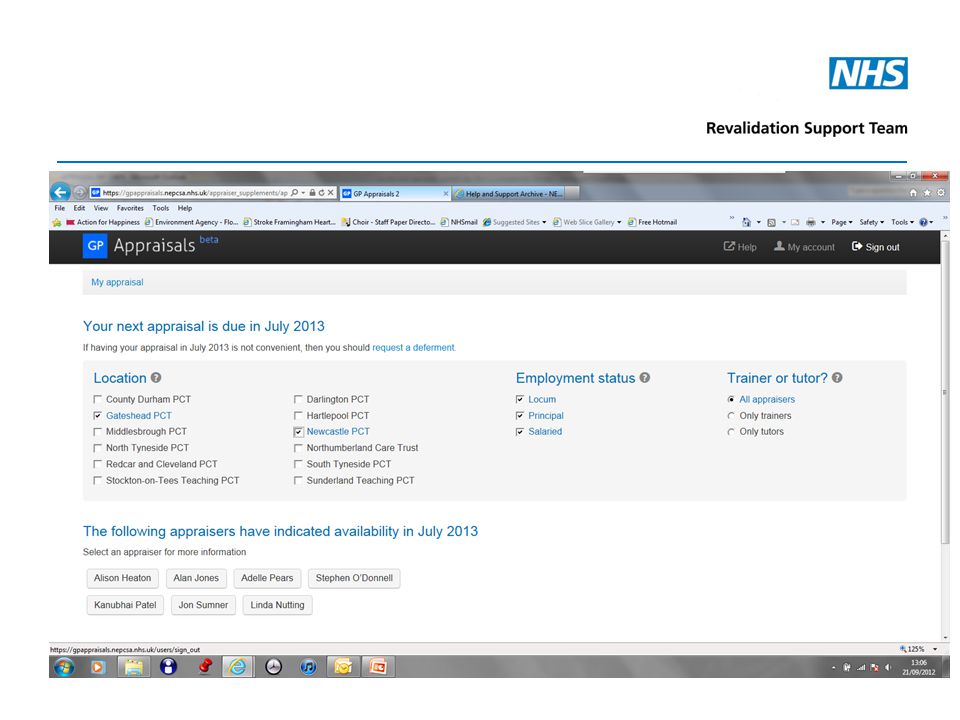
Task: Switch to GP Appraisals 2 tab
Action: pos(395,193)
